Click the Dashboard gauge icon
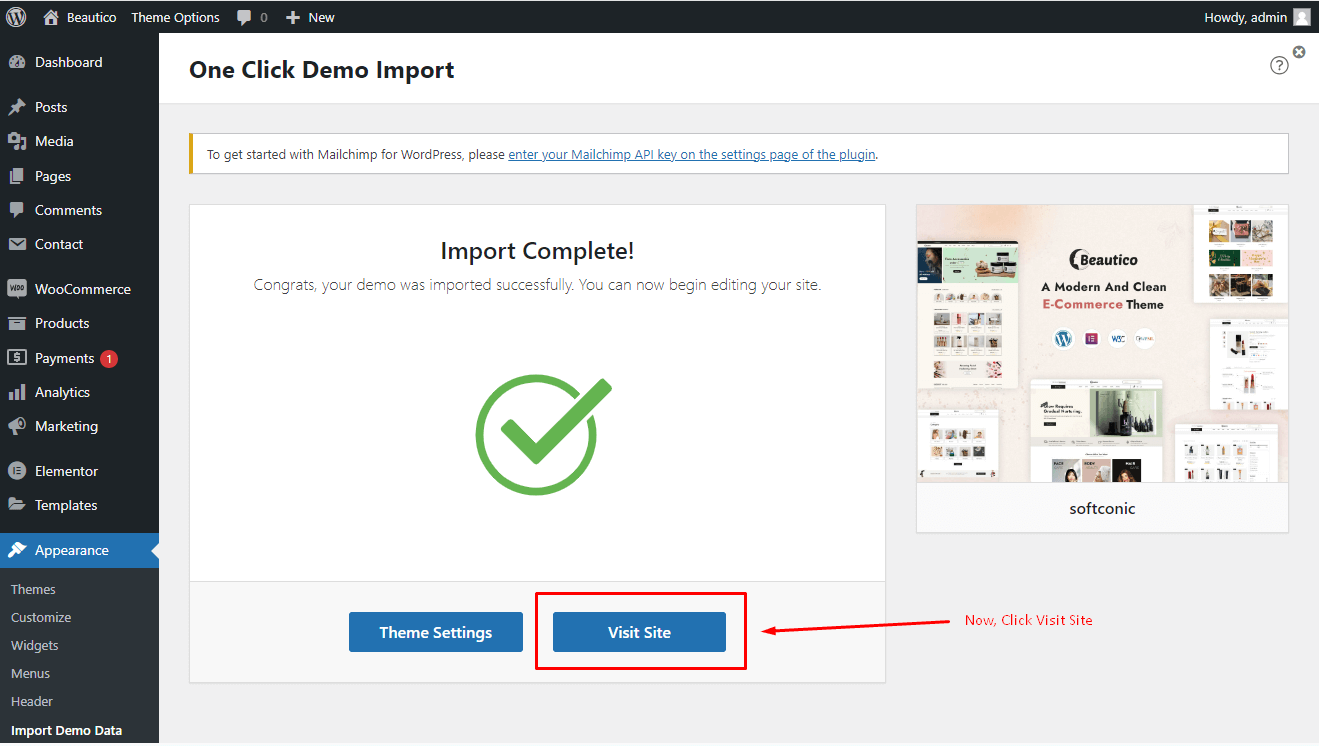 point(17,62)
